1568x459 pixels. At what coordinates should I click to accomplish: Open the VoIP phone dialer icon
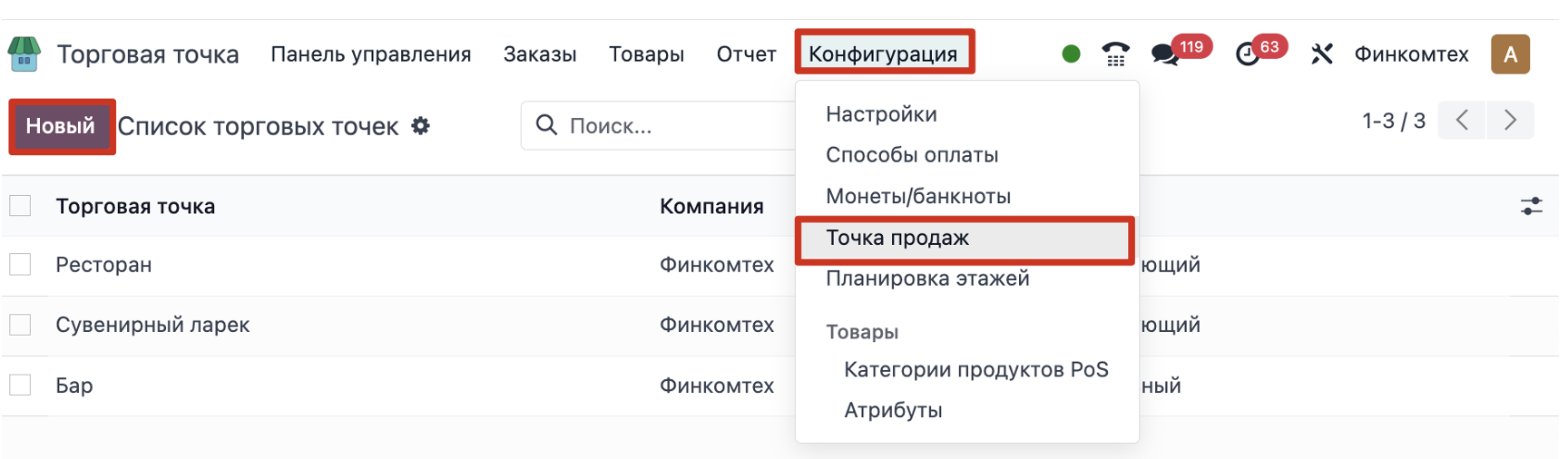pyautogui.click(x=1115, y=54)
